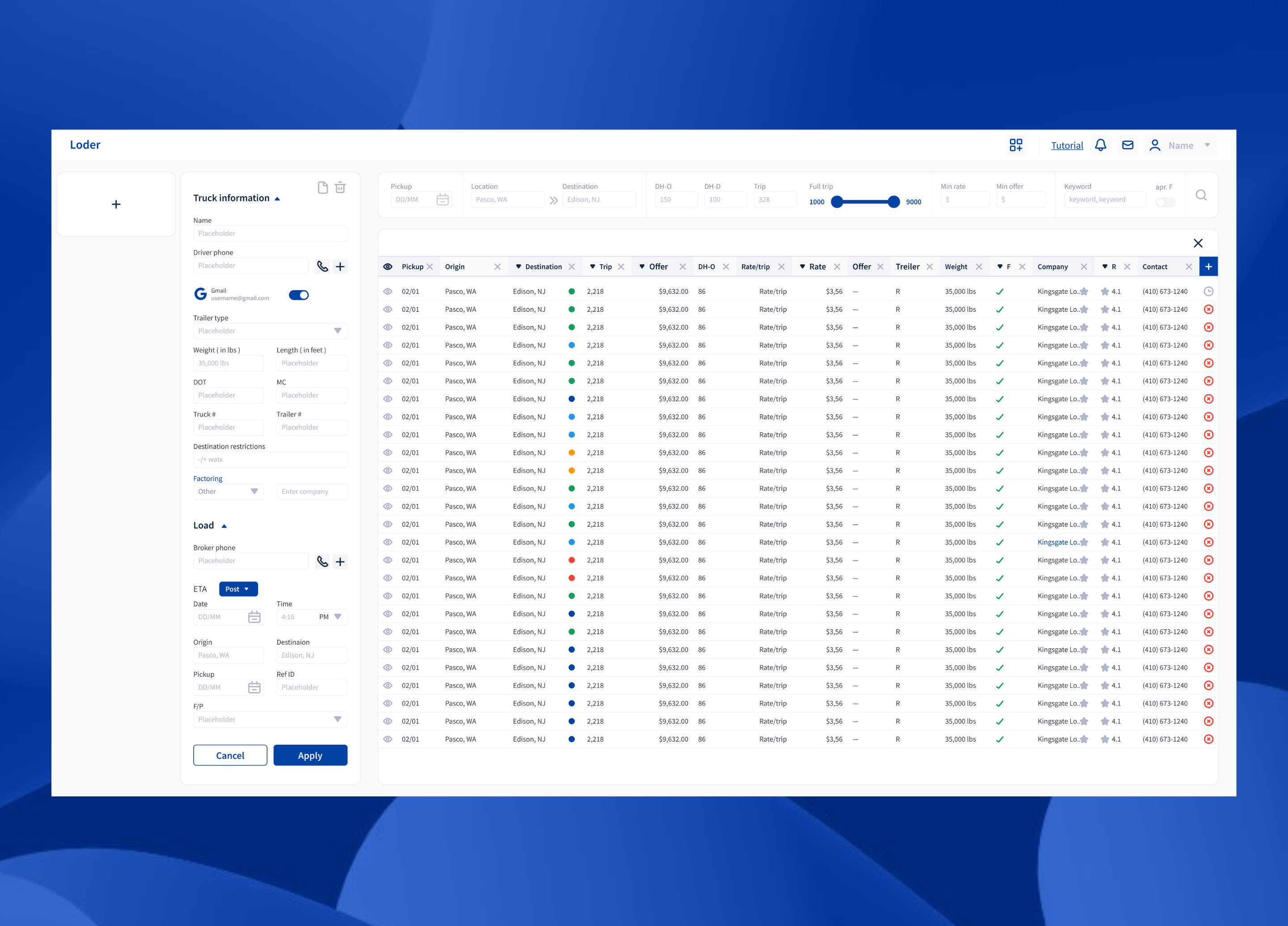Copy truck info with the document icon
This screenshot has width=1288, height=926.
(x=322, y=187)
